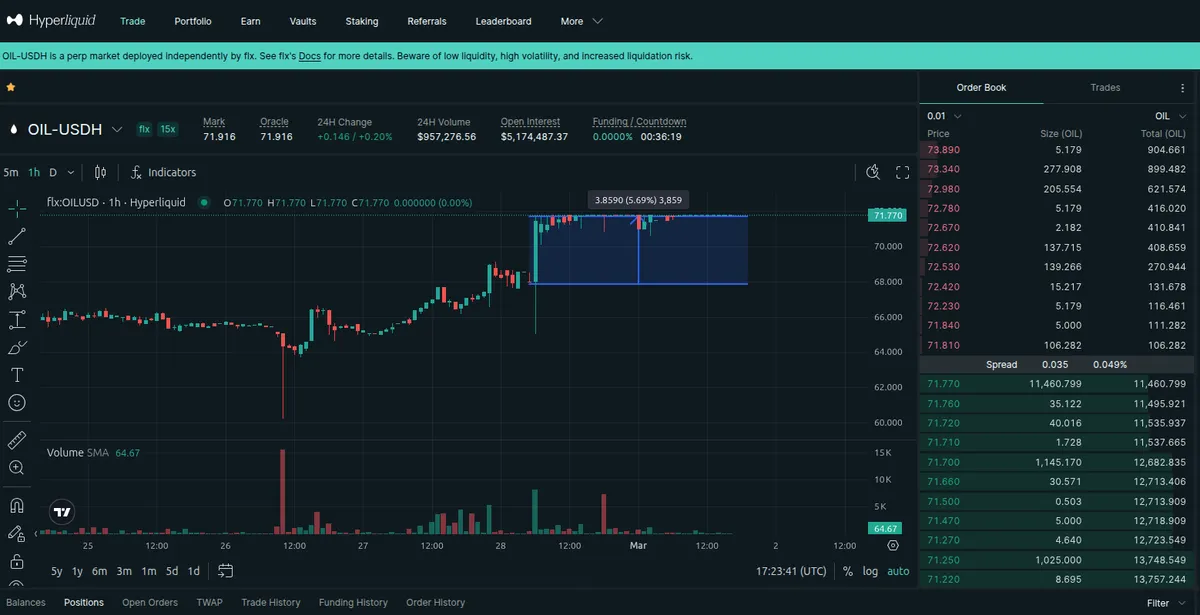
Task: Open the Balances tab
Action: 26,603
